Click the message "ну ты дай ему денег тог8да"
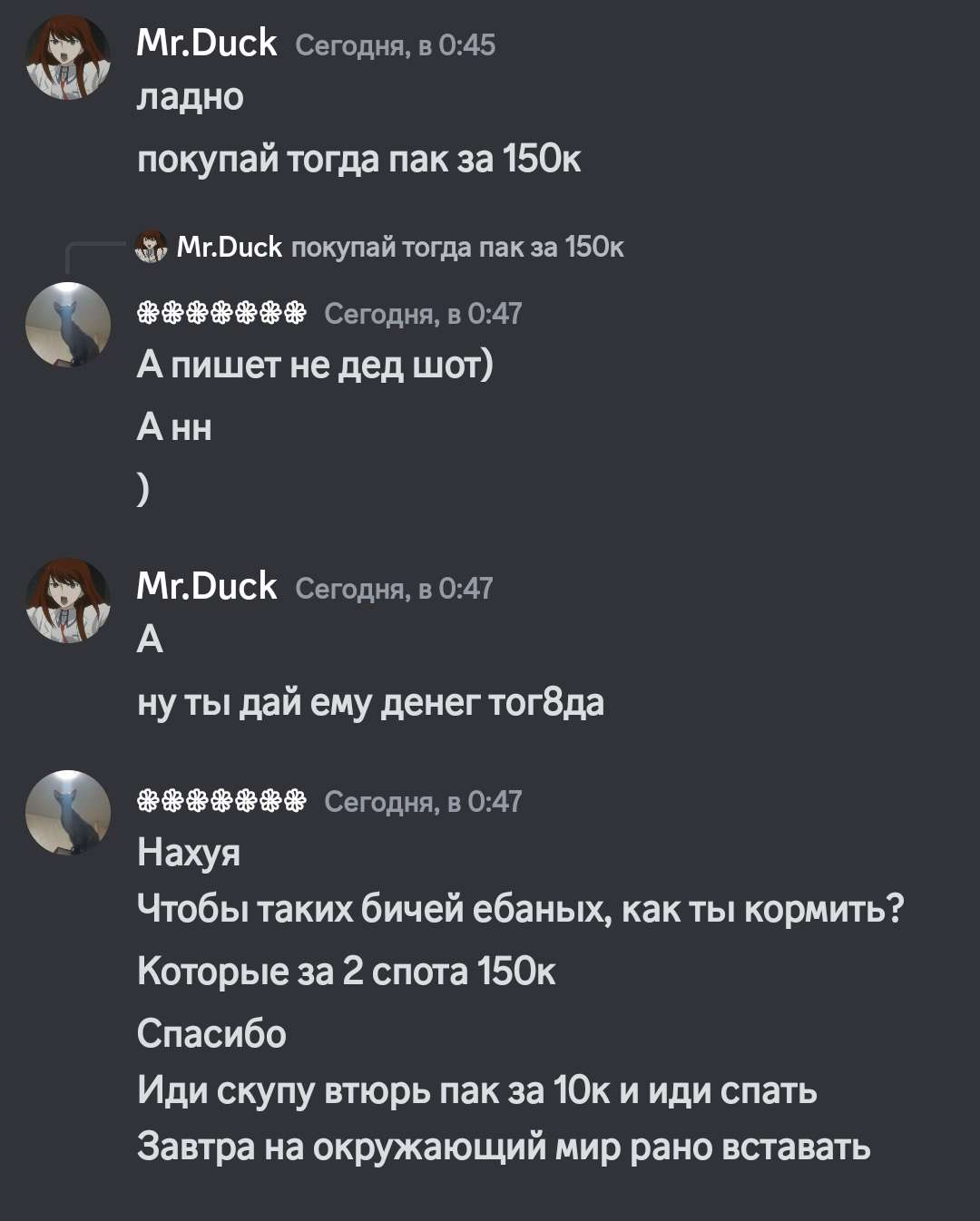This screenshot has width=980, height=1221. coord(370,702)
